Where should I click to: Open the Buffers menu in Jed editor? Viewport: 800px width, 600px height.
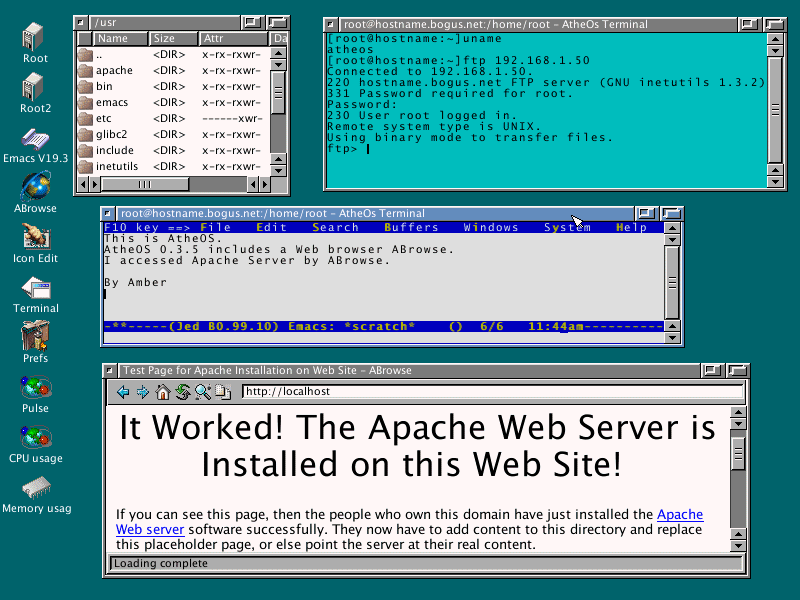point(411,228)
